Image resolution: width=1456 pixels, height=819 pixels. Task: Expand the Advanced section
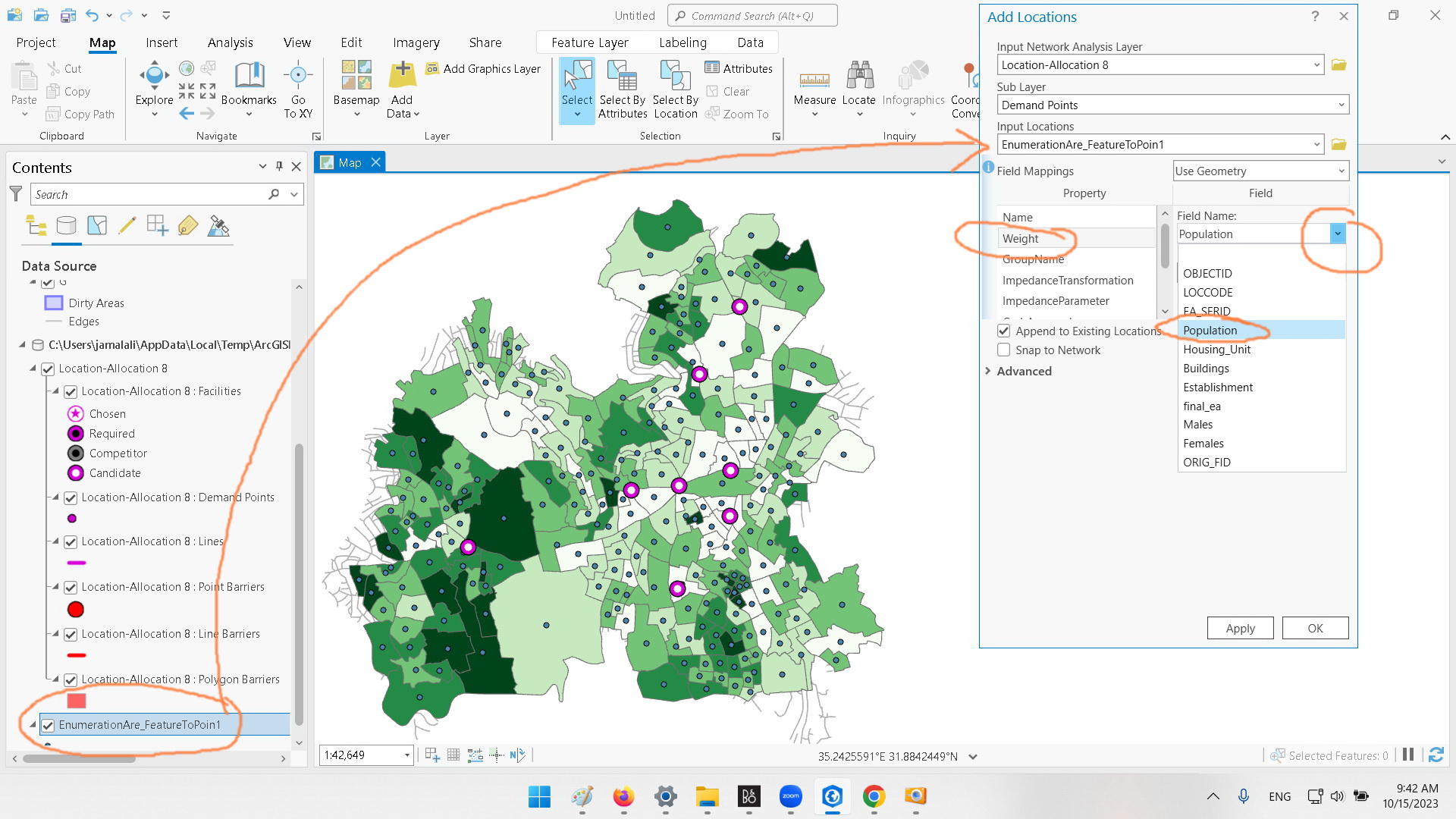point(989,371)
